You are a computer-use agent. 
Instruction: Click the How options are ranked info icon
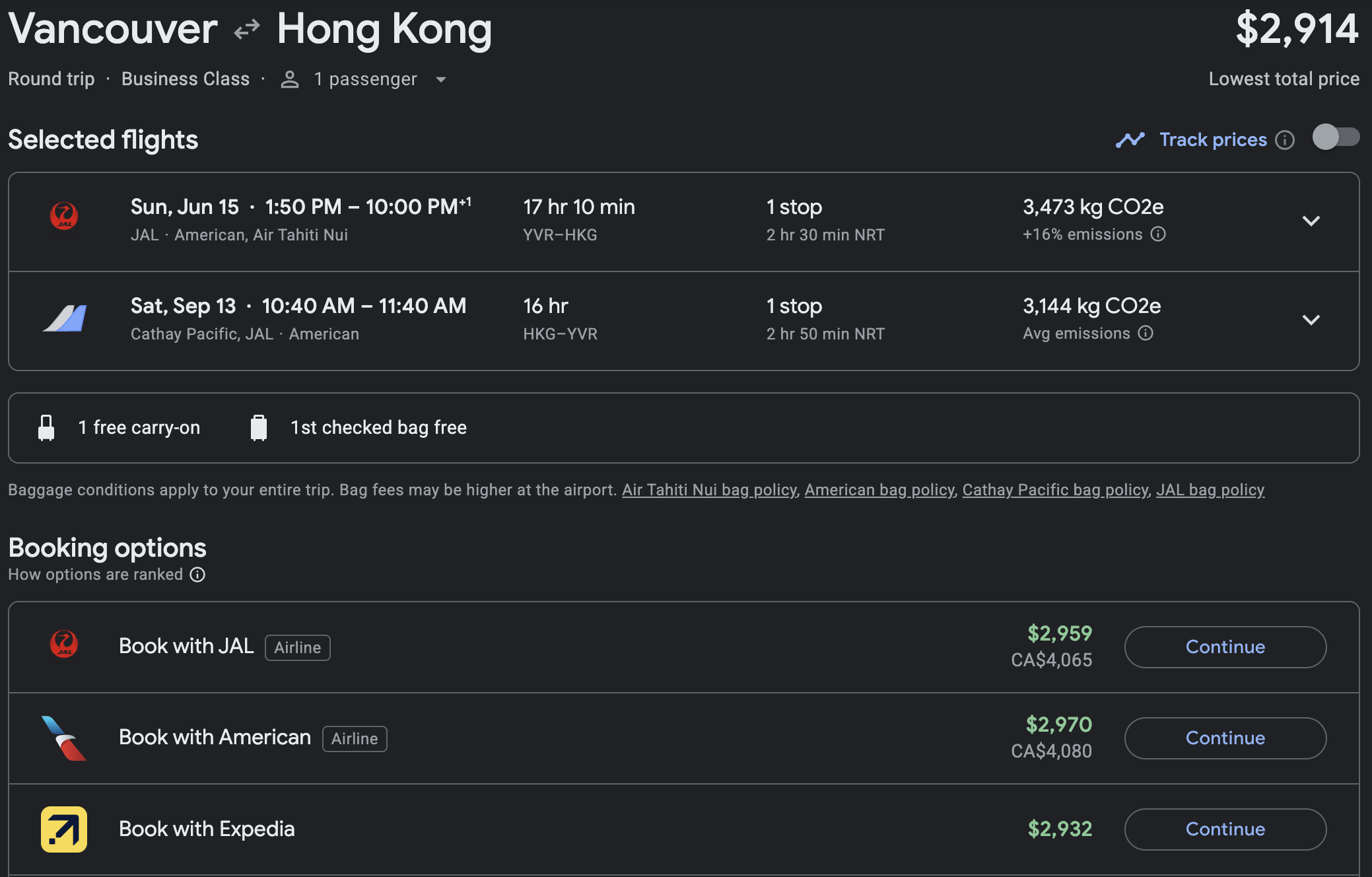[197, 575]
